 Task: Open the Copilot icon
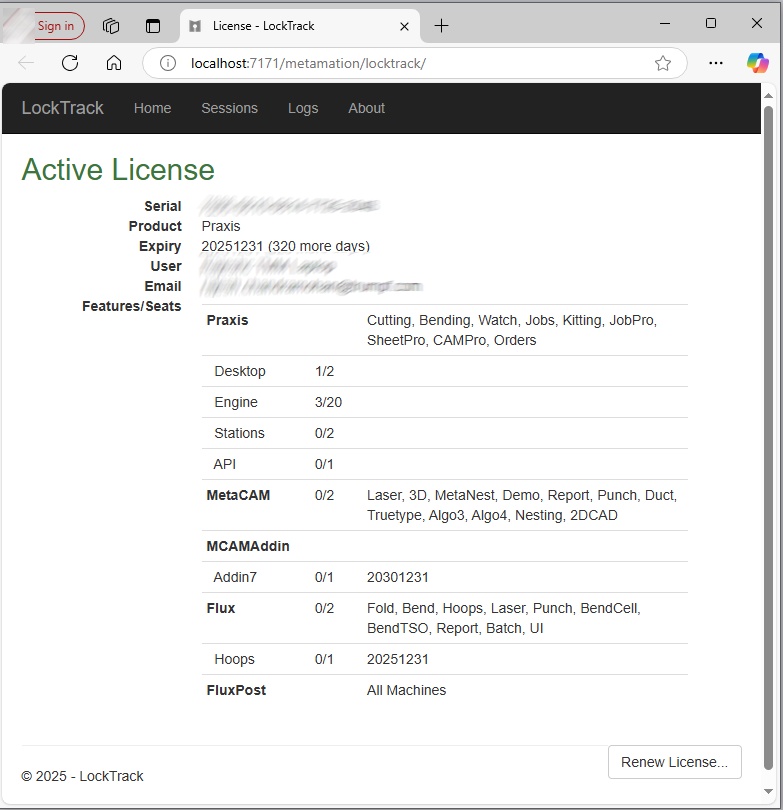click(x=757, y=63)
